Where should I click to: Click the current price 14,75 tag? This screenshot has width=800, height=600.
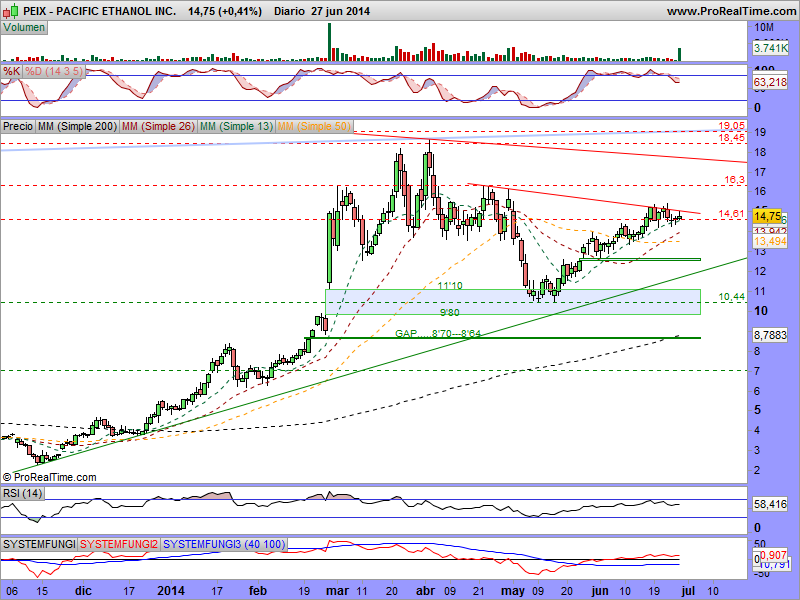click(x=767, y=216)
